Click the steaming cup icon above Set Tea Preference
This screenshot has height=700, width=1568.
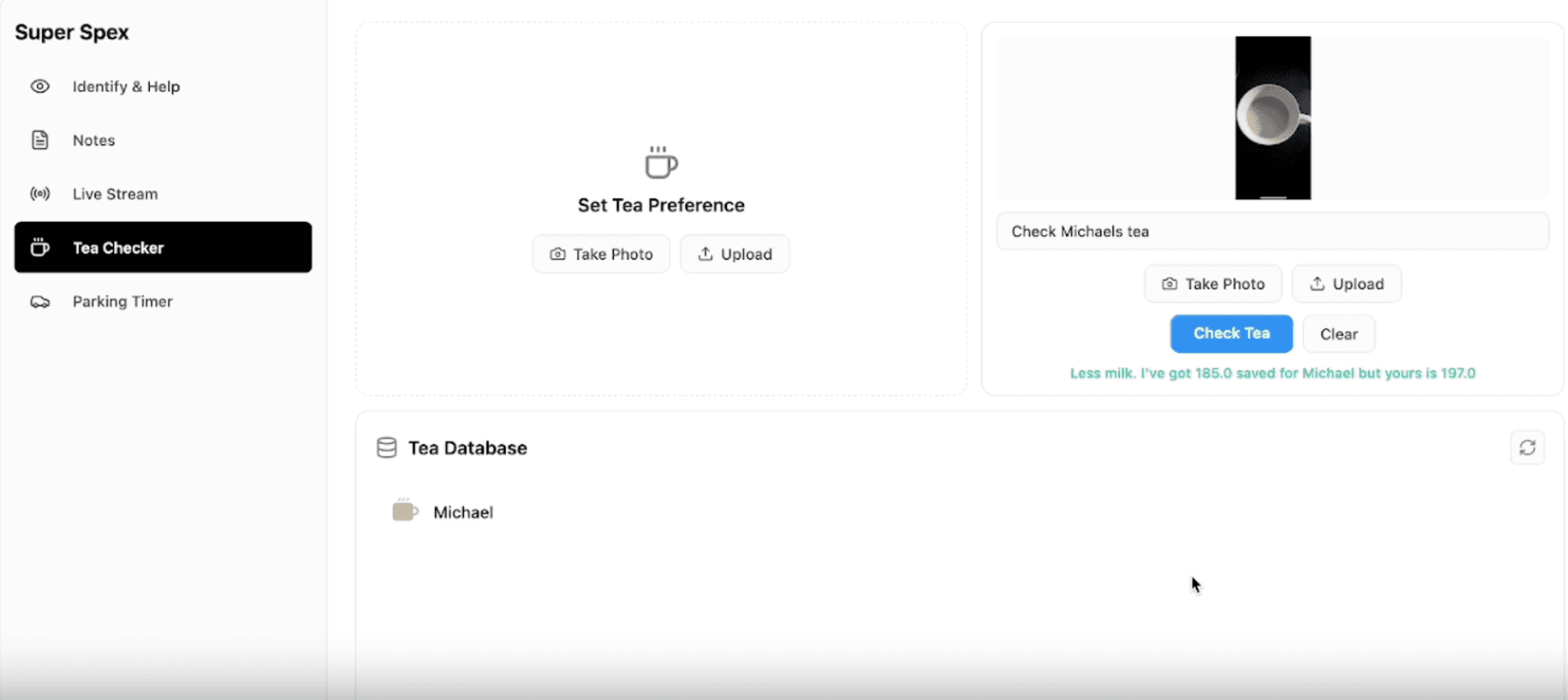pyautogui.click(x=661, y=162)
